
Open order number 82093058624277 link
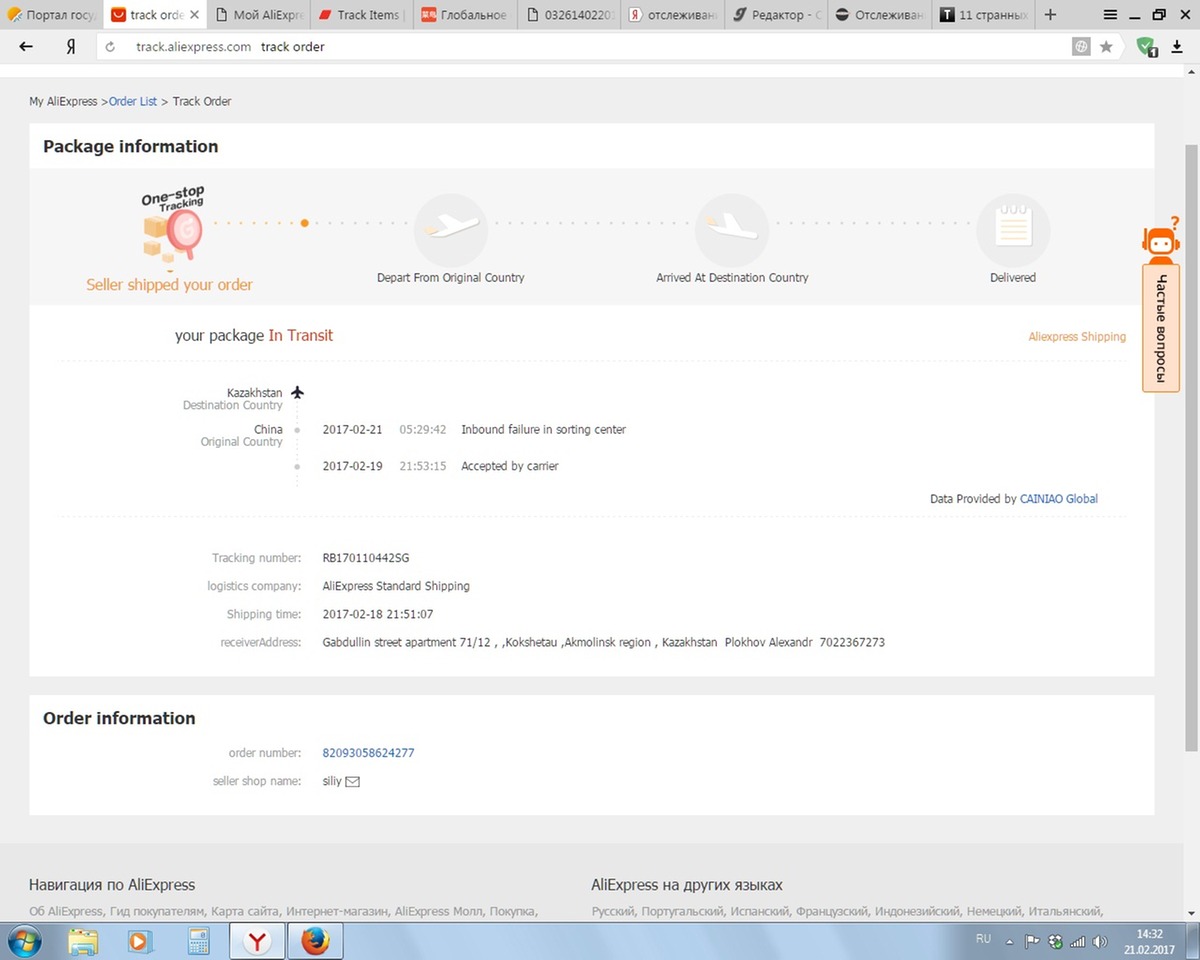tap(367, 753)
